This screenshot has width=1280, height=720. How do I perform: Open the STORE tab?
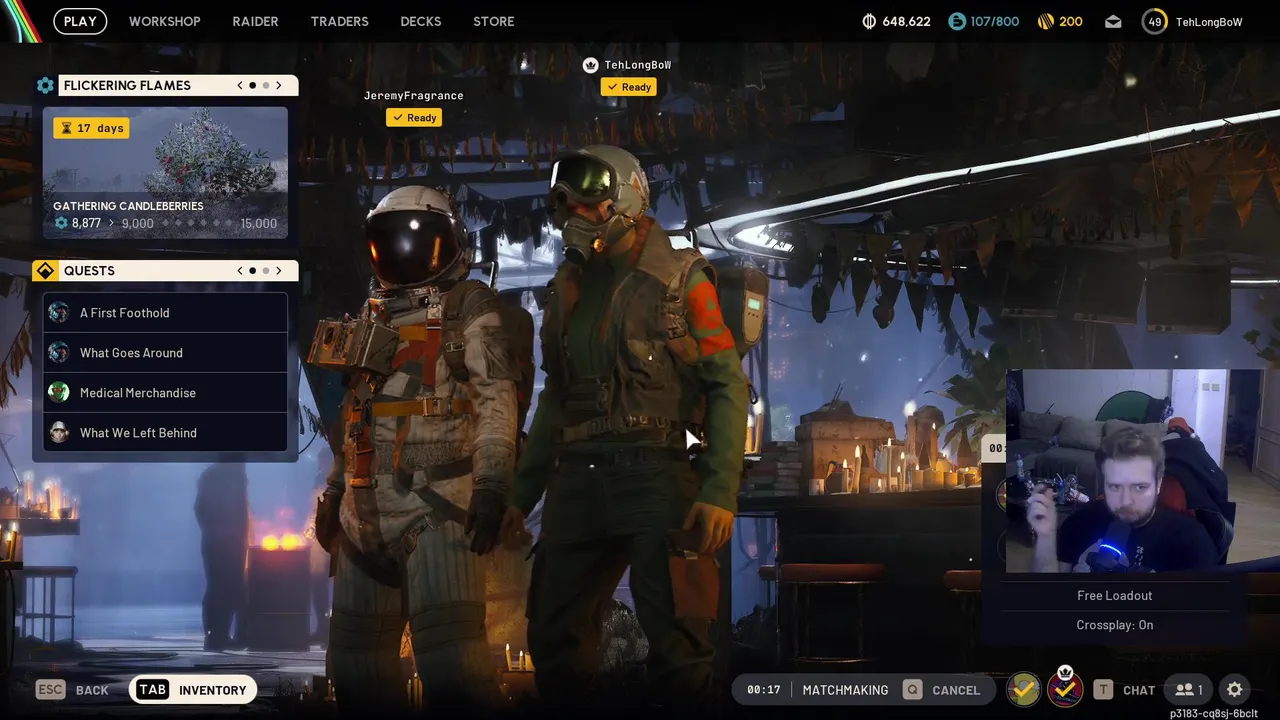click(x=493, y=21)
